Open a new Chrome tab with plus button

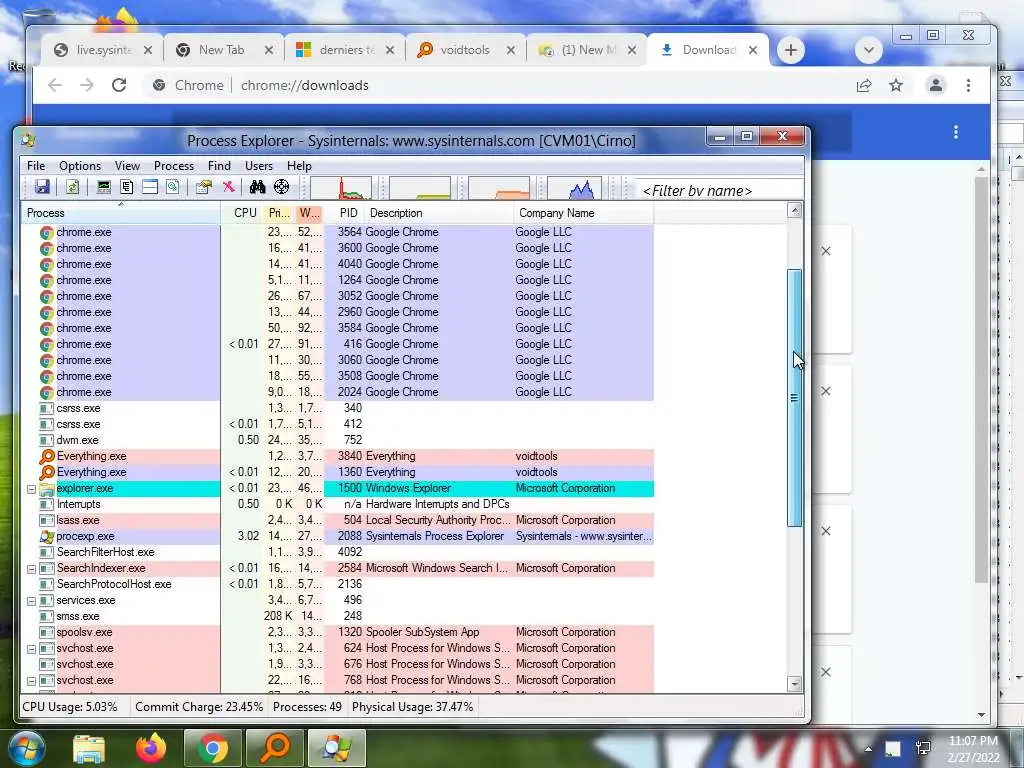coord(790,50)
